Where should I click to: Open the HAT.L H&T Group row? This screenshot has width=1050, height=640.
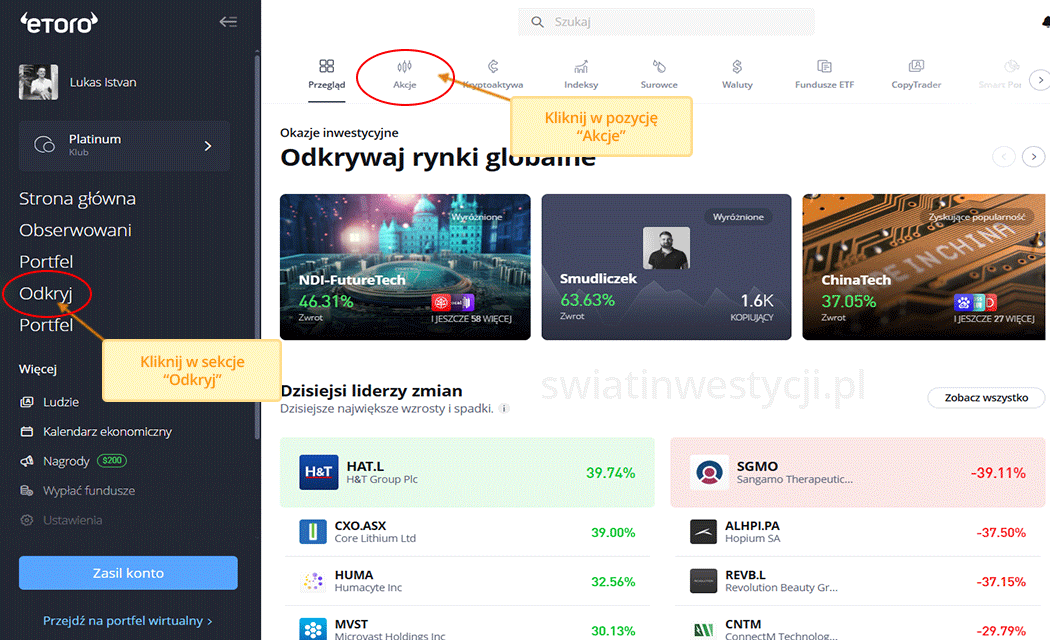click(467, 472)
